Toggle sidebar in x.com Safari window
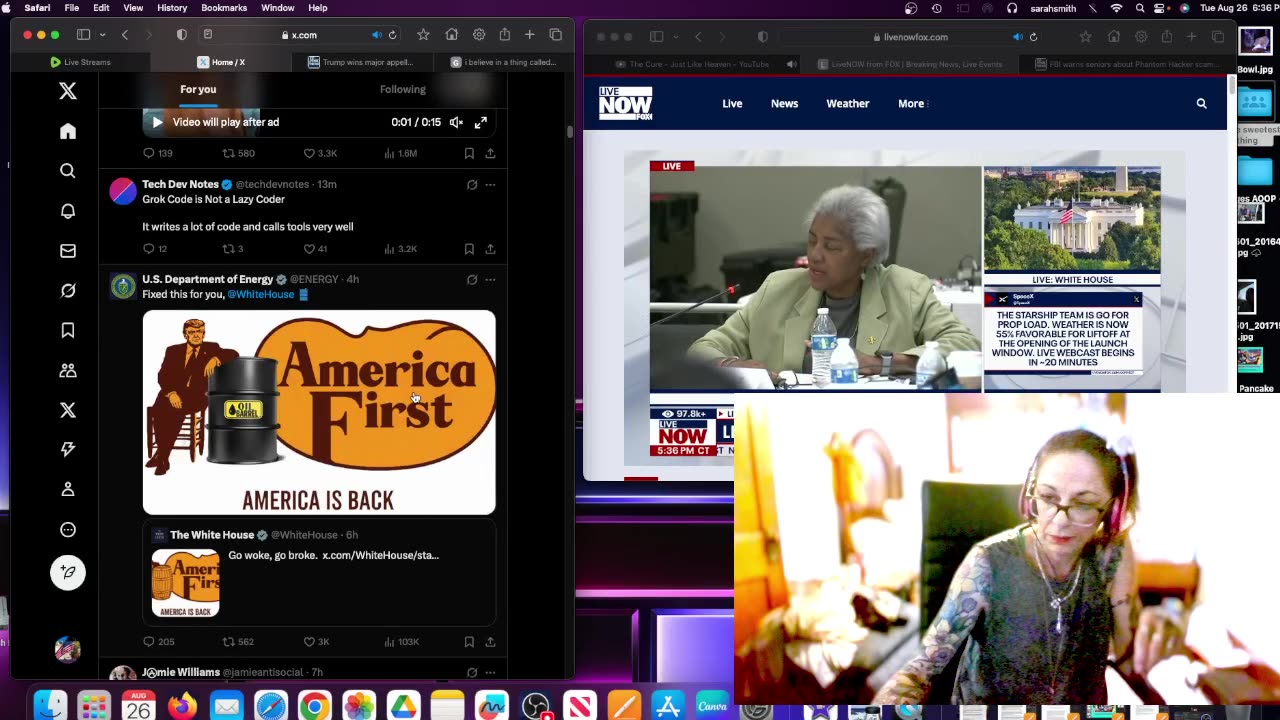1280x720 pixels. tap(84, 35)
